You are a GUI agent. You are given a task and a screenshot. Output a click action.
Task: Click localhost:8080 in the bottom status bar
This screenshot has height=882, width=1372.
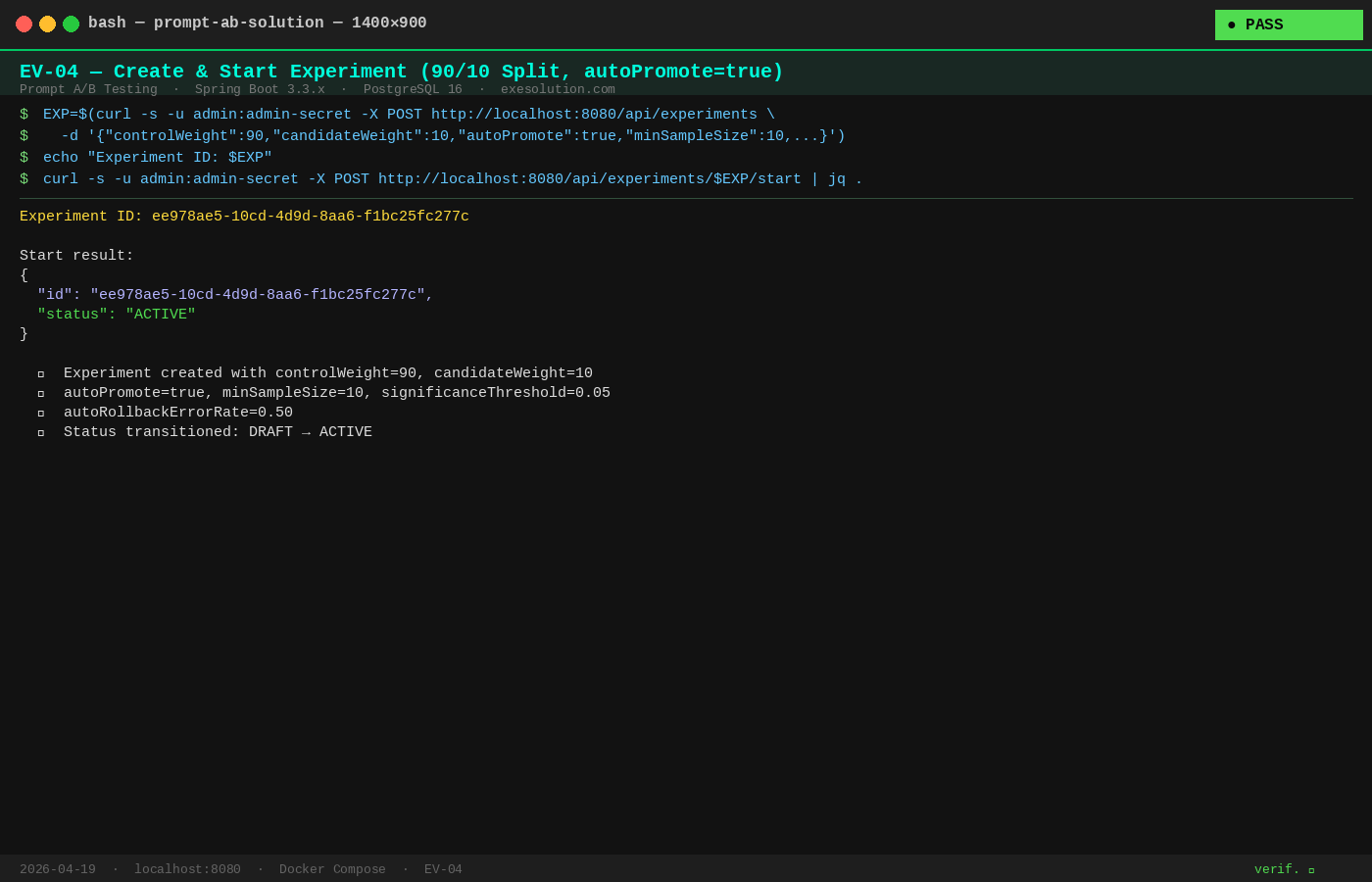(187, 870)
